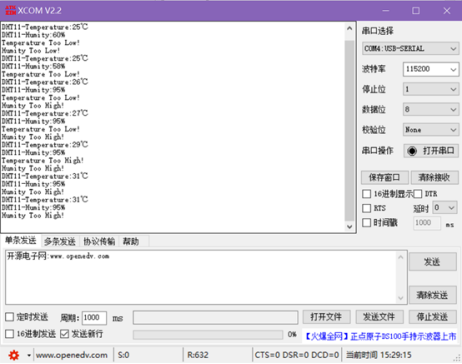This screenshot has width=462, height=364.
Task: Open the 延时 delay dropdown showing 0
Action: tap(445, 208)
